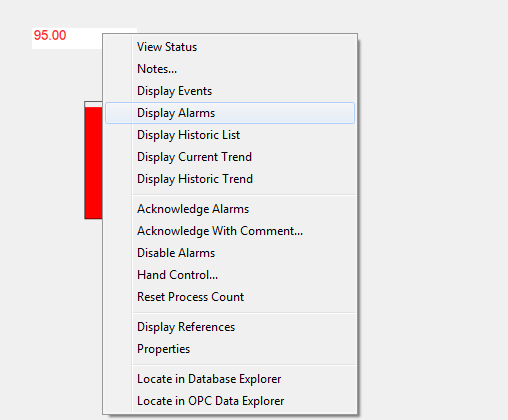Image resolution: width=508 pixels, height=420 pixels.
Task: Click empty gray area right of menu
Action: point(433,200)
